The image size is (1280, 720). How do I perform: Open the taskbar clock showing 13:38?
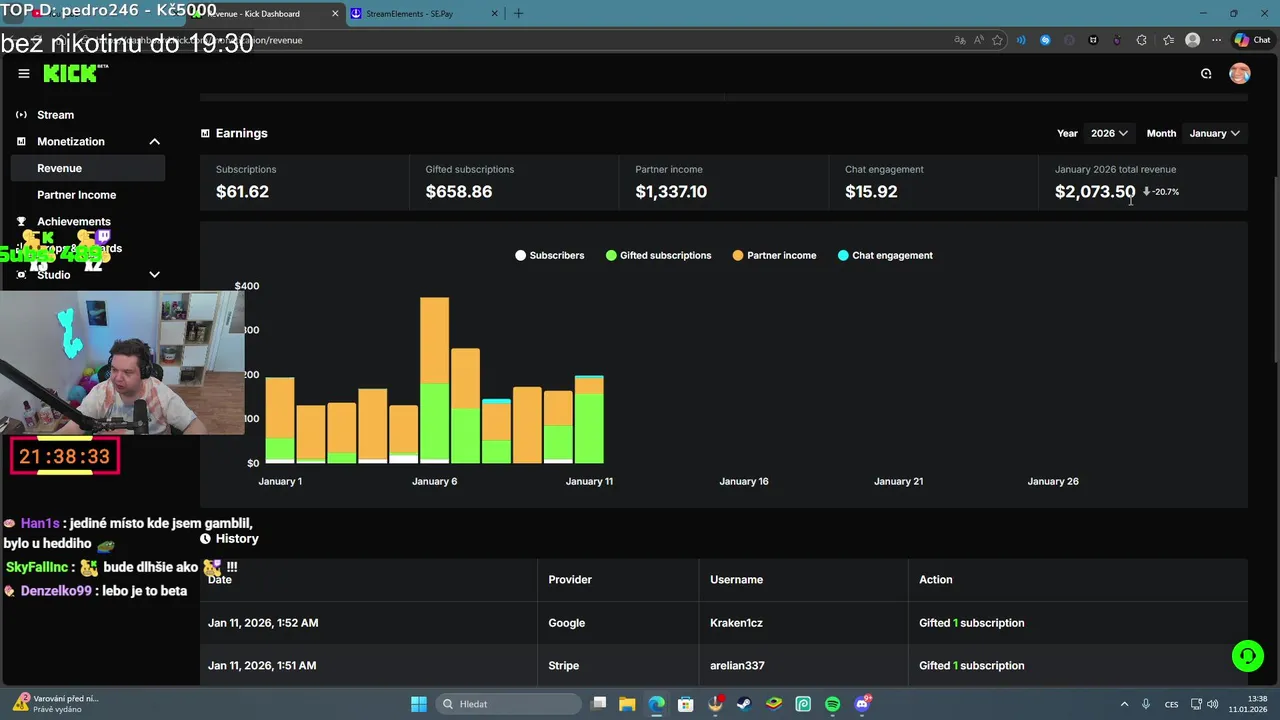1250,704
